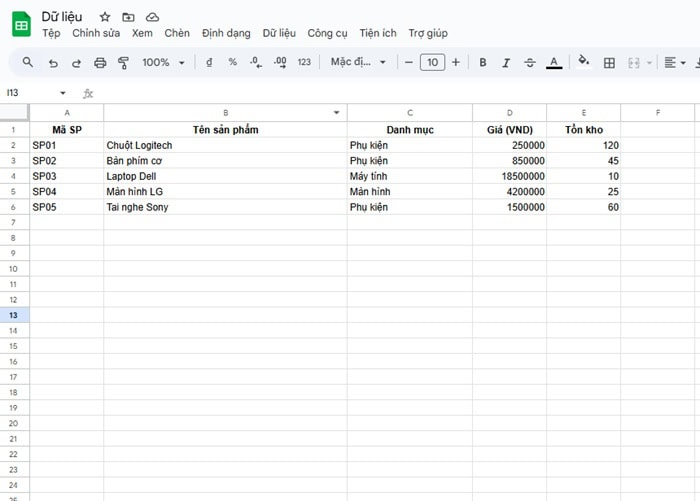Open borders options
Image resolution: width=700 pixels, height=501 pixels.
pos(609,63)
